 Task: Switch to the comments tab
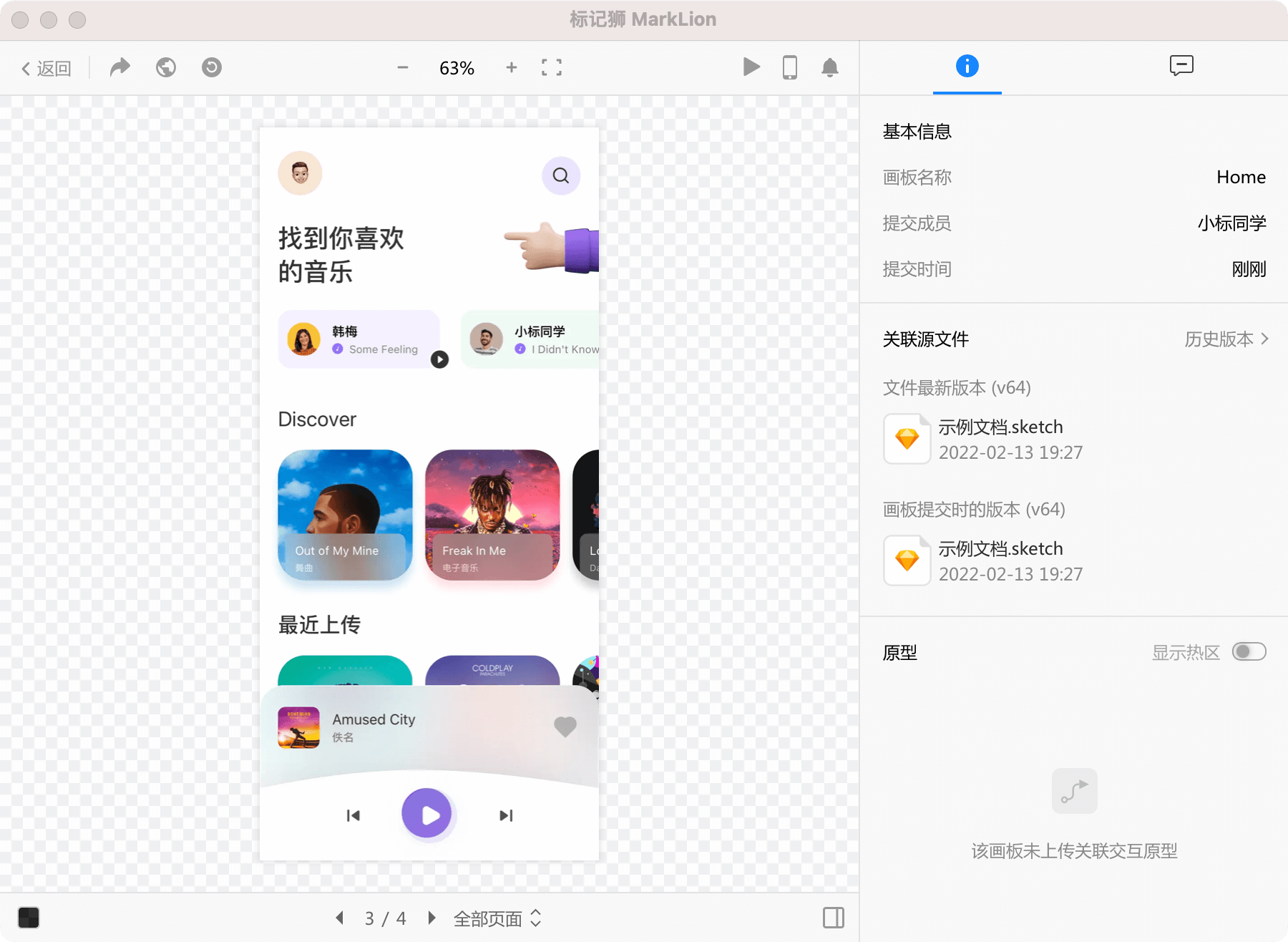1181,66
